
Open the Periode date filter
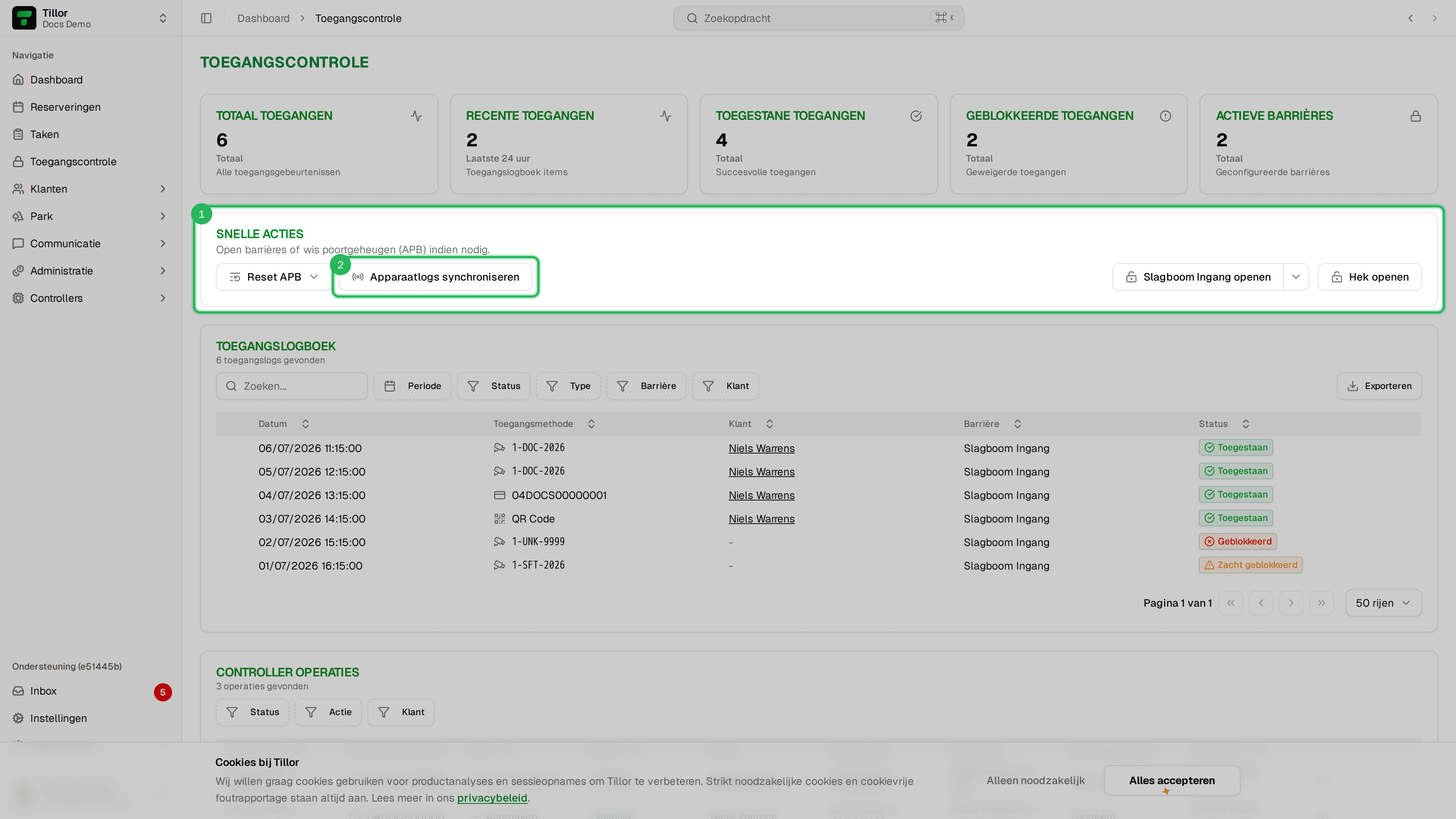pyautogui.click(x=413, y=386)
